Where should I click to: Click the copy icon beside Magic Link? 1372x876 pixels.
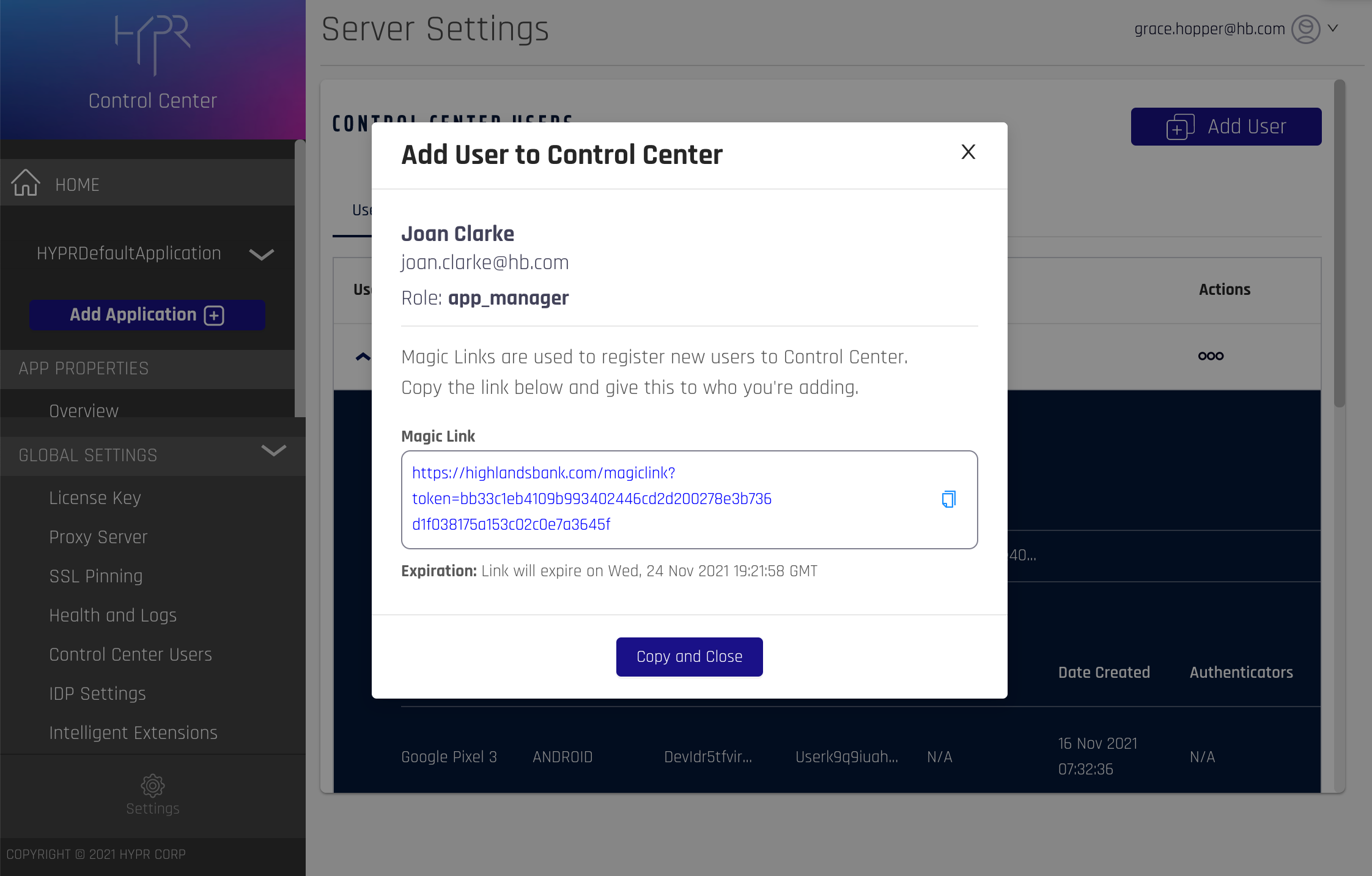[x=948, y=499]
